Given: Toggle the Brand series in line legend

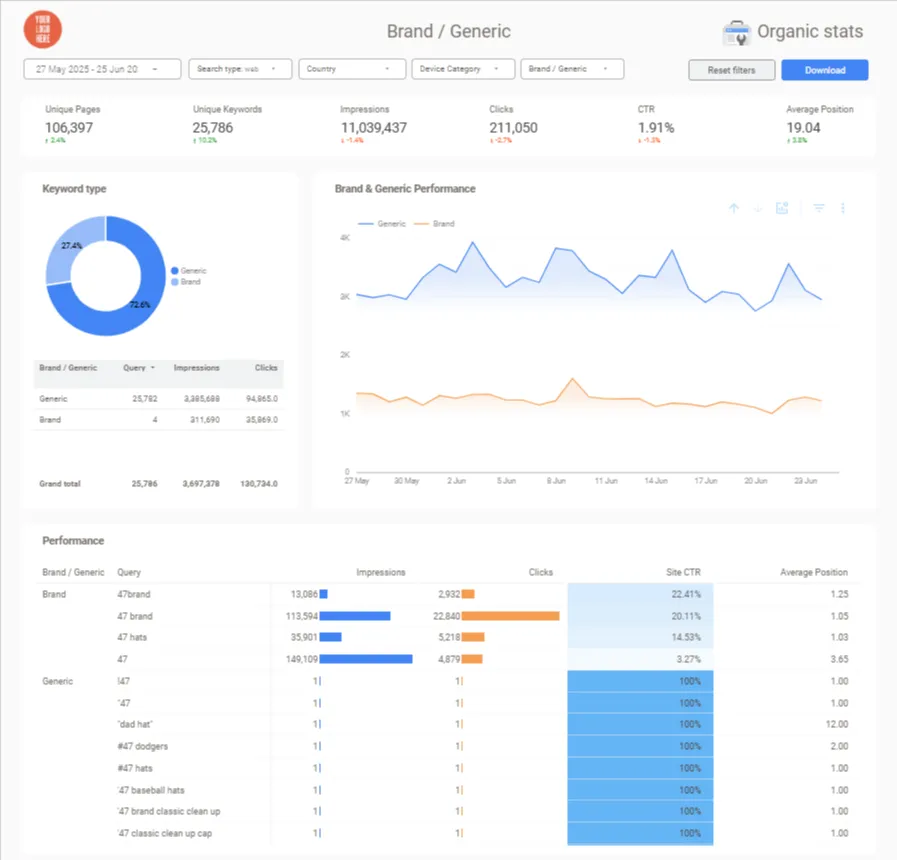Looking at the screenshot, I should click(434, 224).
